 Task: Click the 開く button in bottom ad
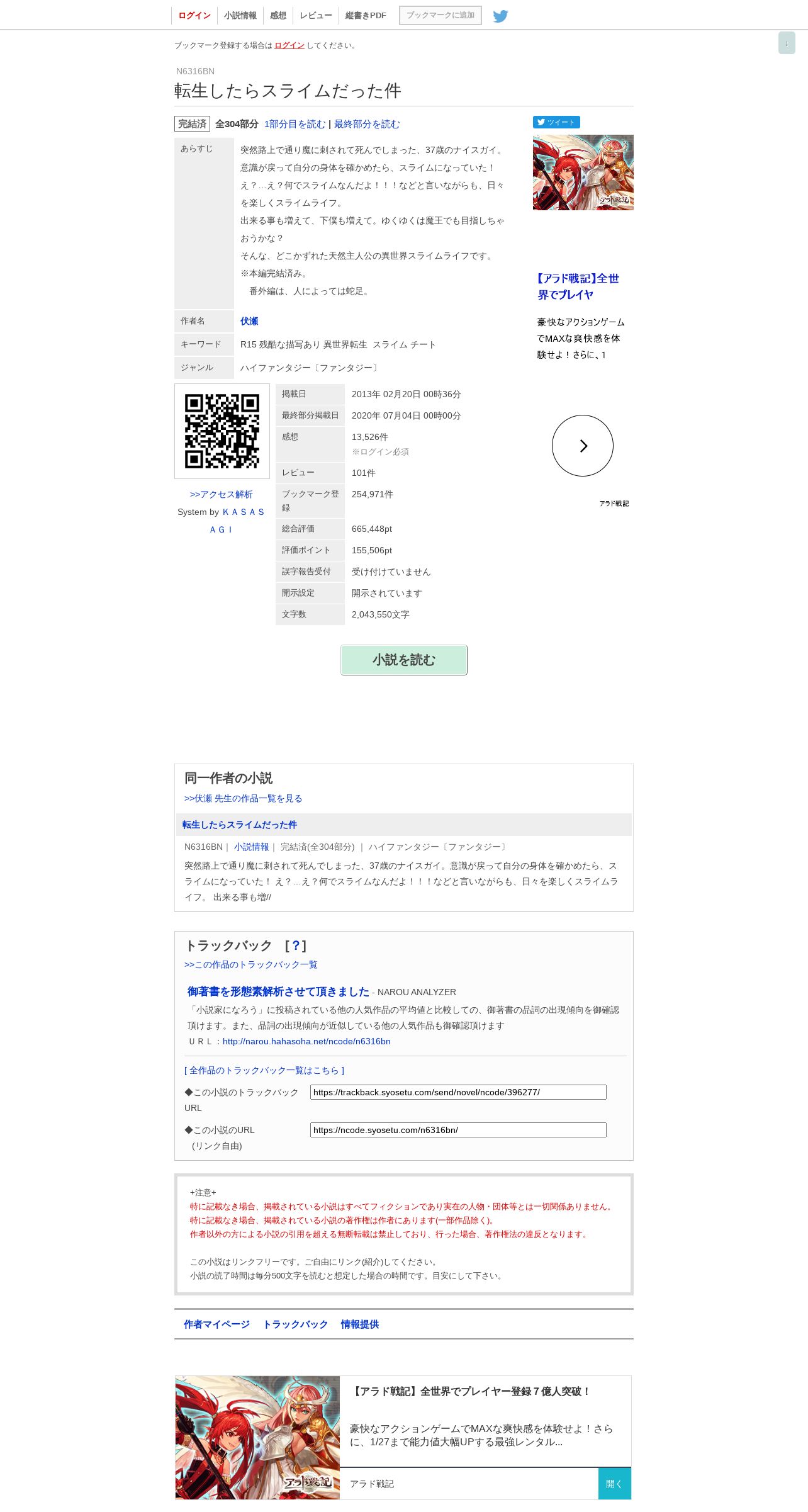pos(615,1484)
